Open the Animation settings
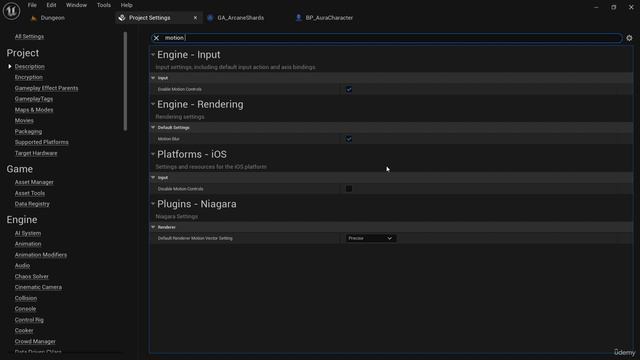Screen dimensions: 640x360 tap(28, 244)
